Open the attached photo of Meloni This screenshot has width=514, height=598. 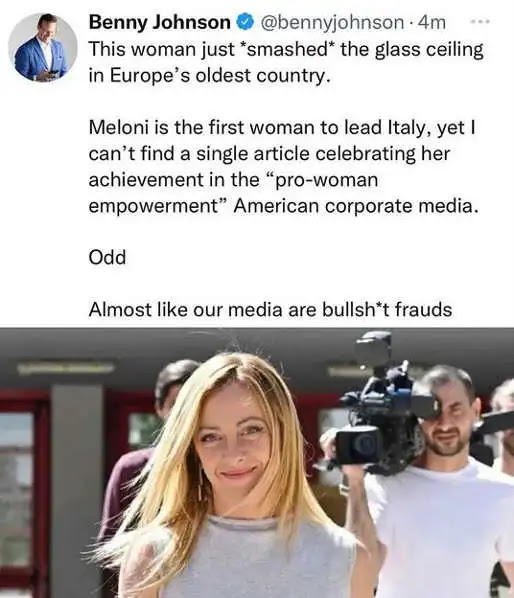pyautogui.click(x=257, y=462)
